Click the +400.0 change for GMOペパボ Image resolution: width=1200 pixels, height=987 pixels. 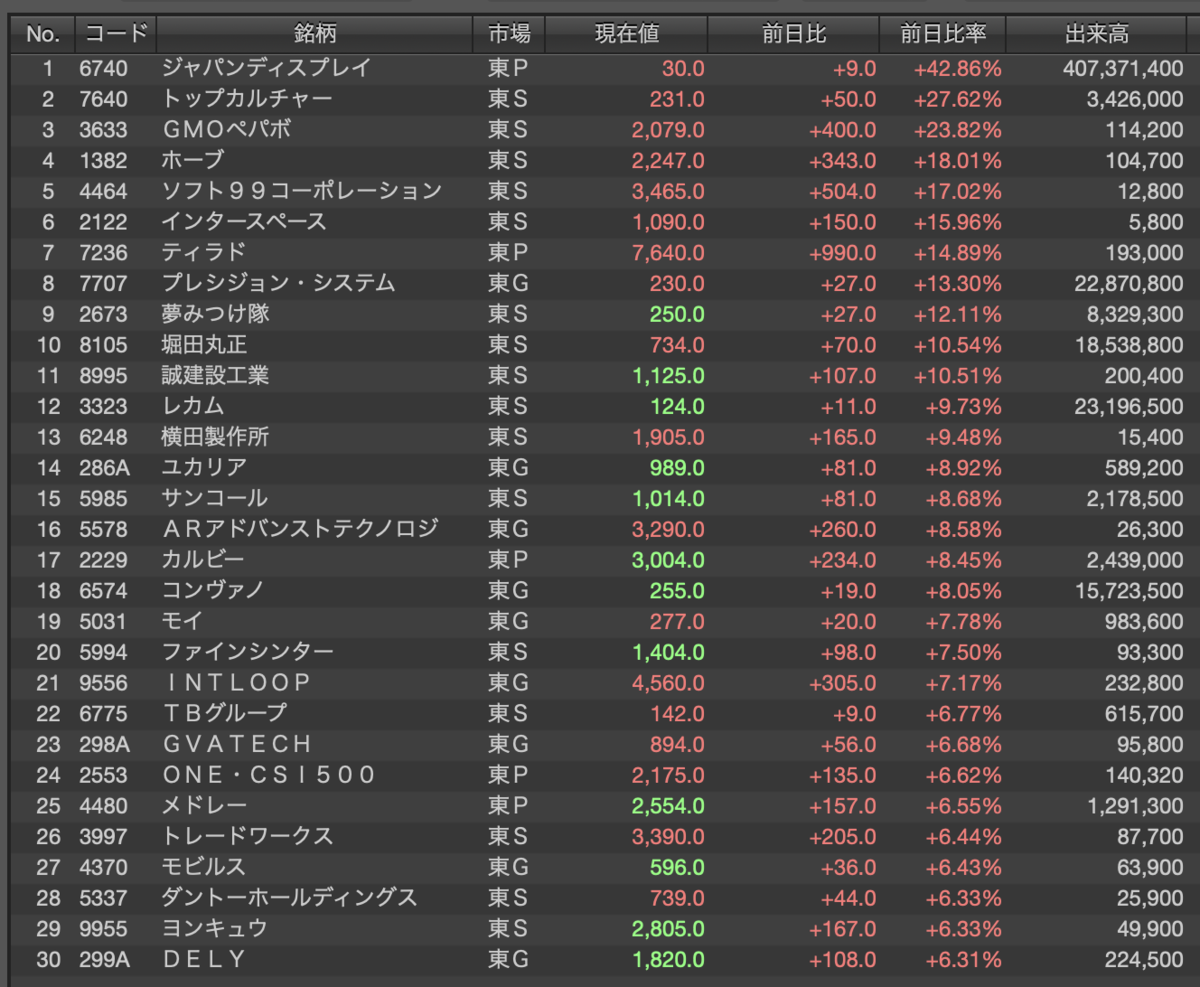[842, 130]
